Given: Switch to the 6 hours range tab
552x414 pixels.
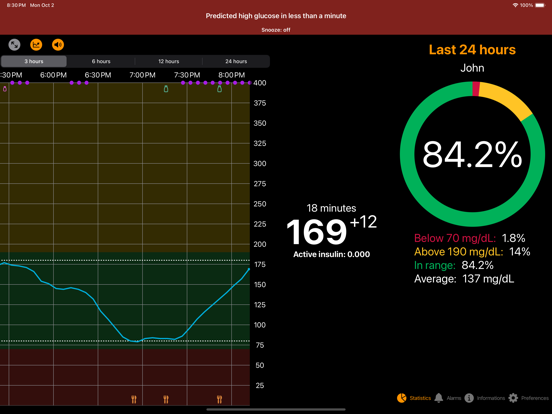Looking at the screenshot, I should [101, 61].
